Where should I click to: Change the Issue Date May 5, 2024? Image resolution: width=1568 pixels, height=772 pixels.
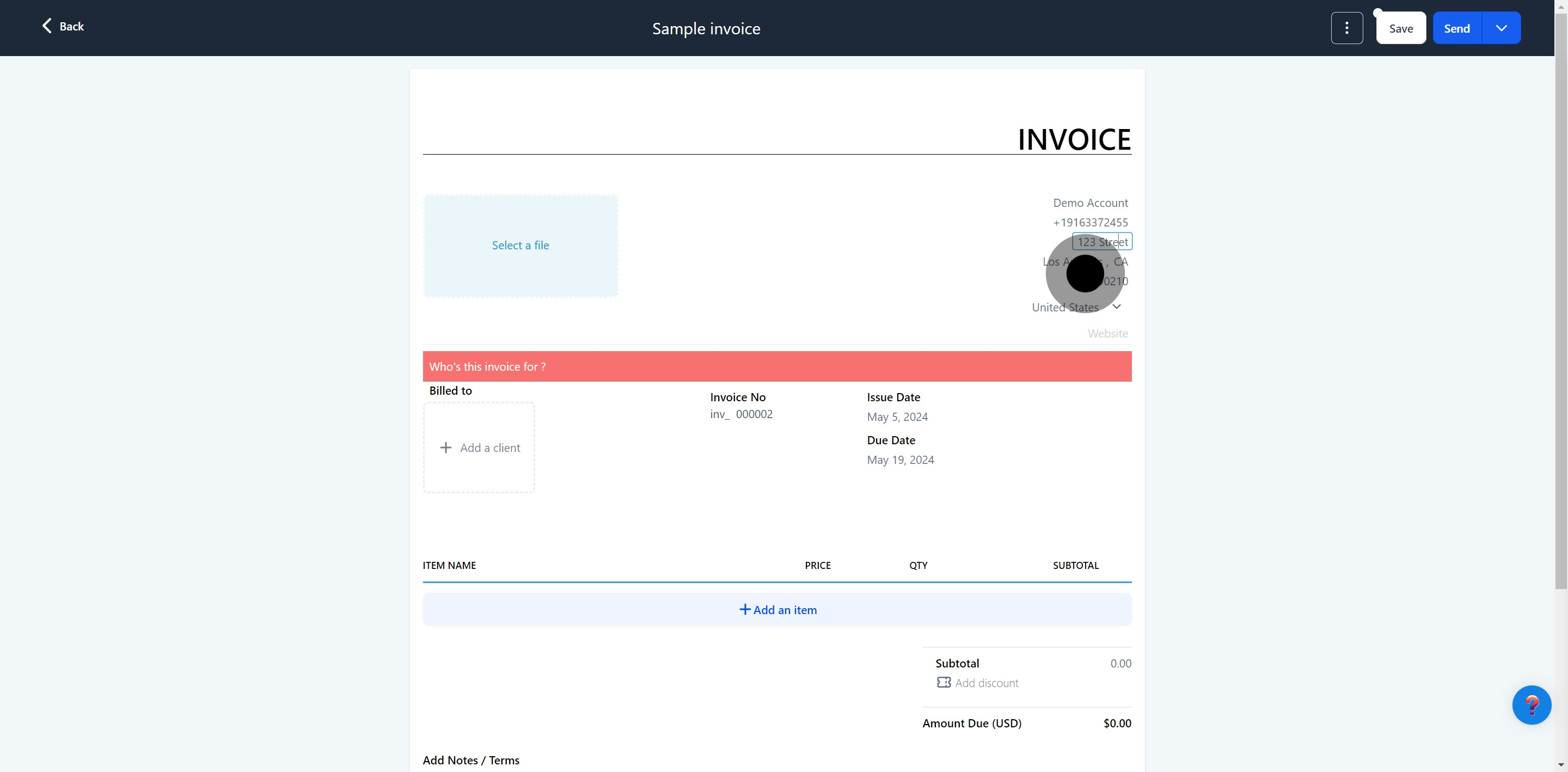[897, 417]
